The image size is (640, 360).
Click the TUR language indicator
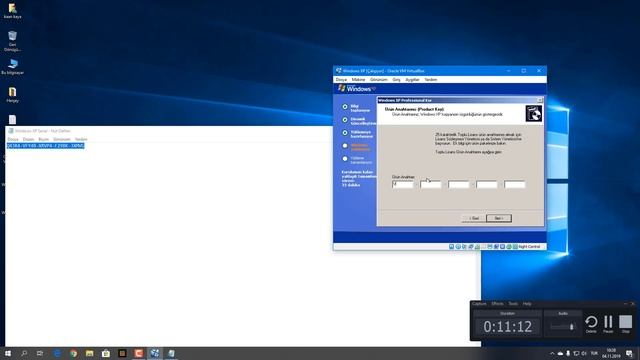point(594,353)
